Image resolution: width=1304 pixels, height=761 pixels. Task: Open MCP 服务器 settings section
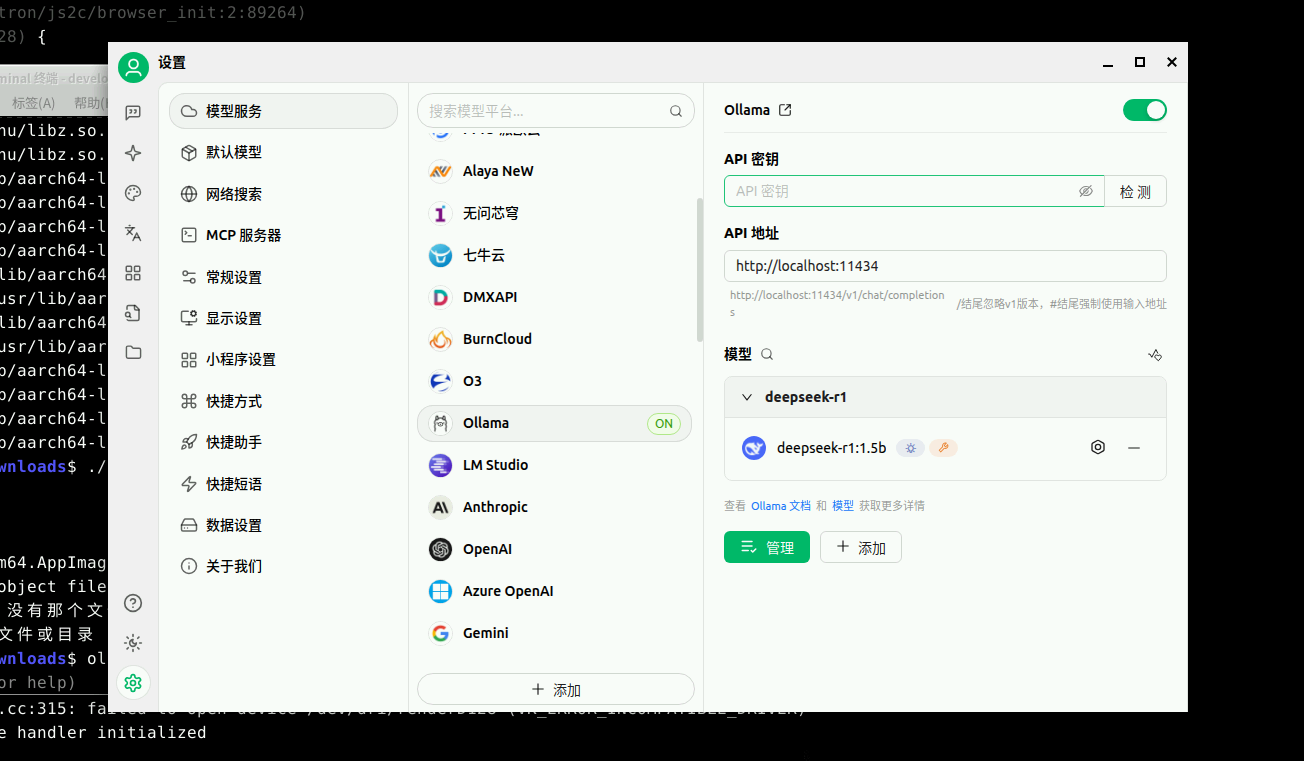[284, 235]
